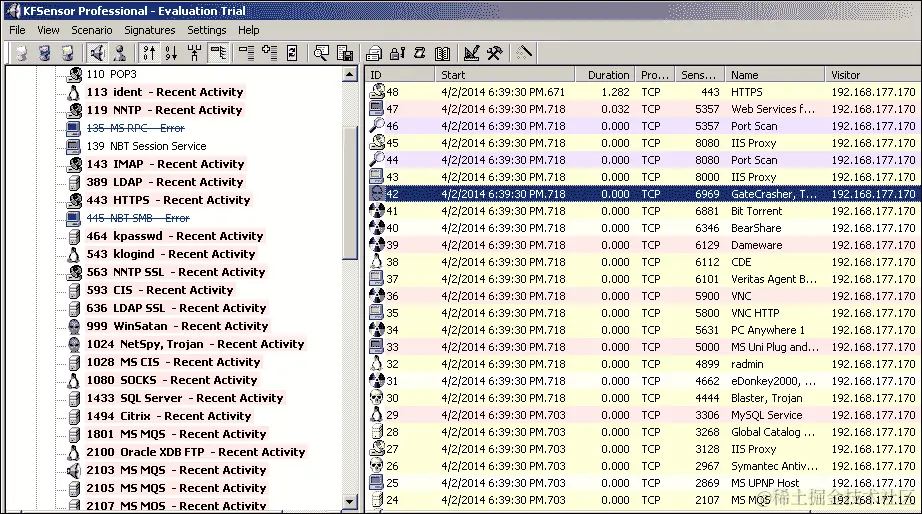Sort events by Visitor column header

tap(873, 75)
